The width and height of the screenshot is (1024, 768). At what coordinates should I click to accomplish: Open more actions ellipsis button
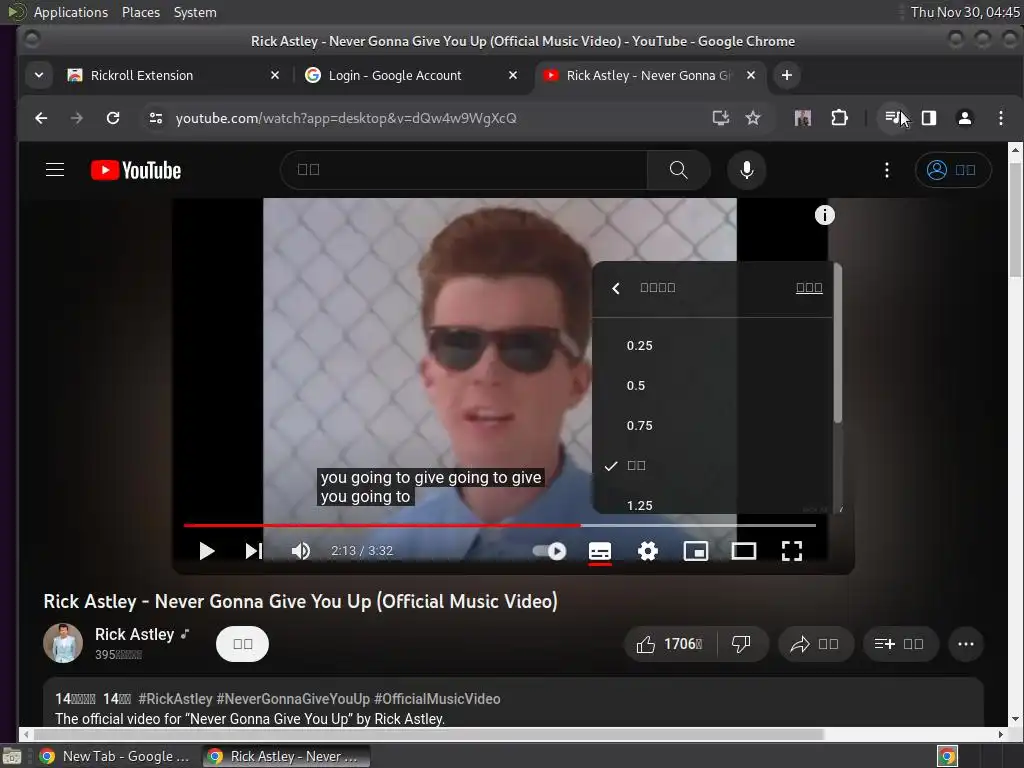click(x=966, y=644)
